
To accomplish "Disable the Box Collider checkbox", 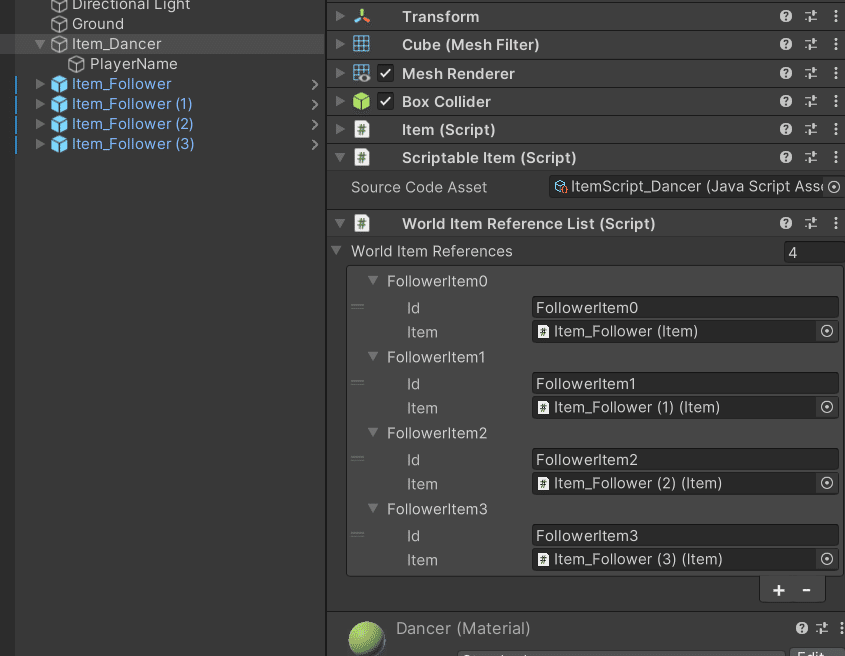I will click(385, 101).
